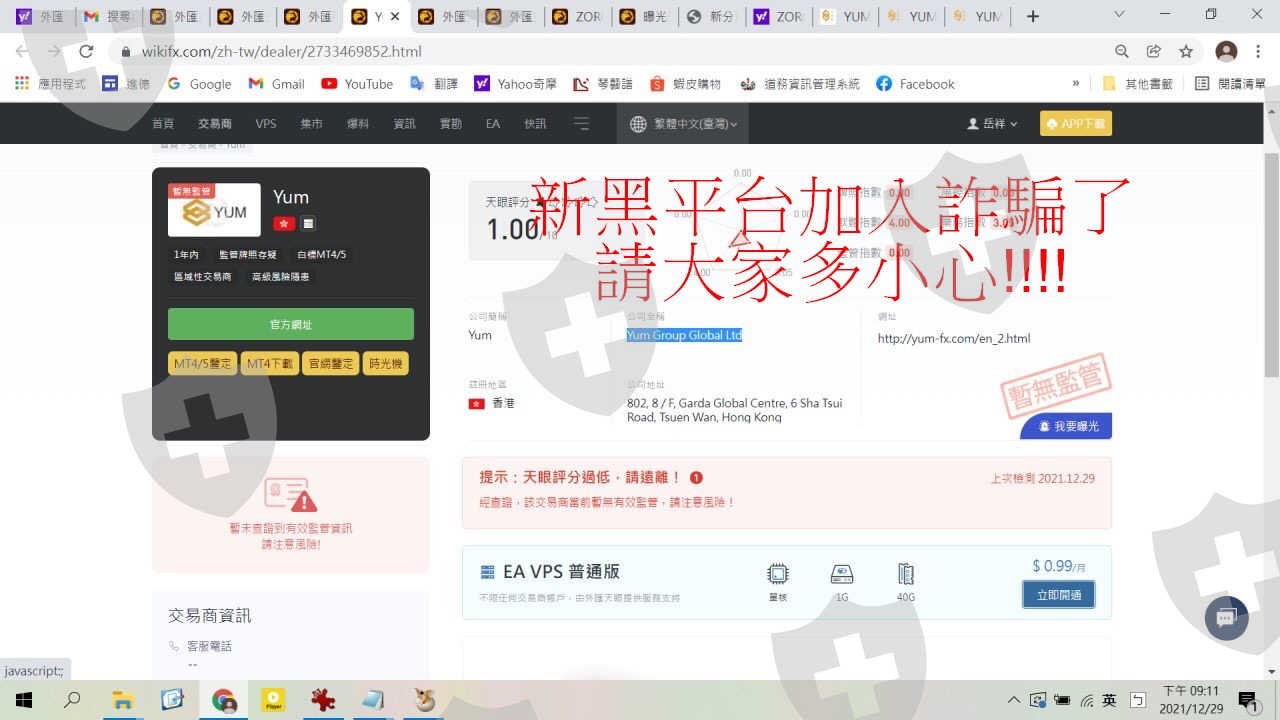Open the 應用程式 apps shortcut
Screen dimensions: 1280x720
tap(50, 84)
